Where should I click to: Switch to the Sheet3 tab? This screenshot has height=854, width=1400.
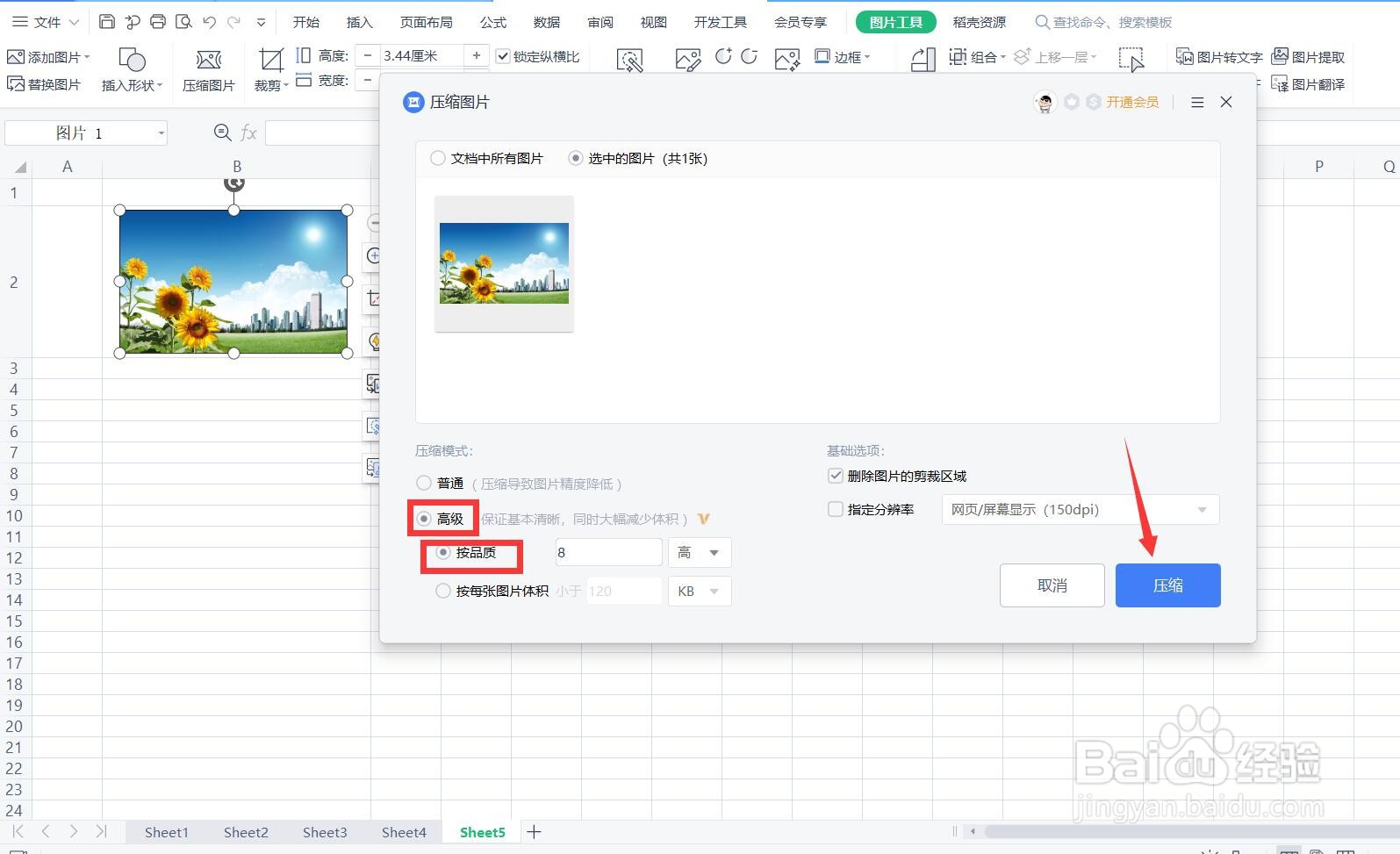click(325, 832)
